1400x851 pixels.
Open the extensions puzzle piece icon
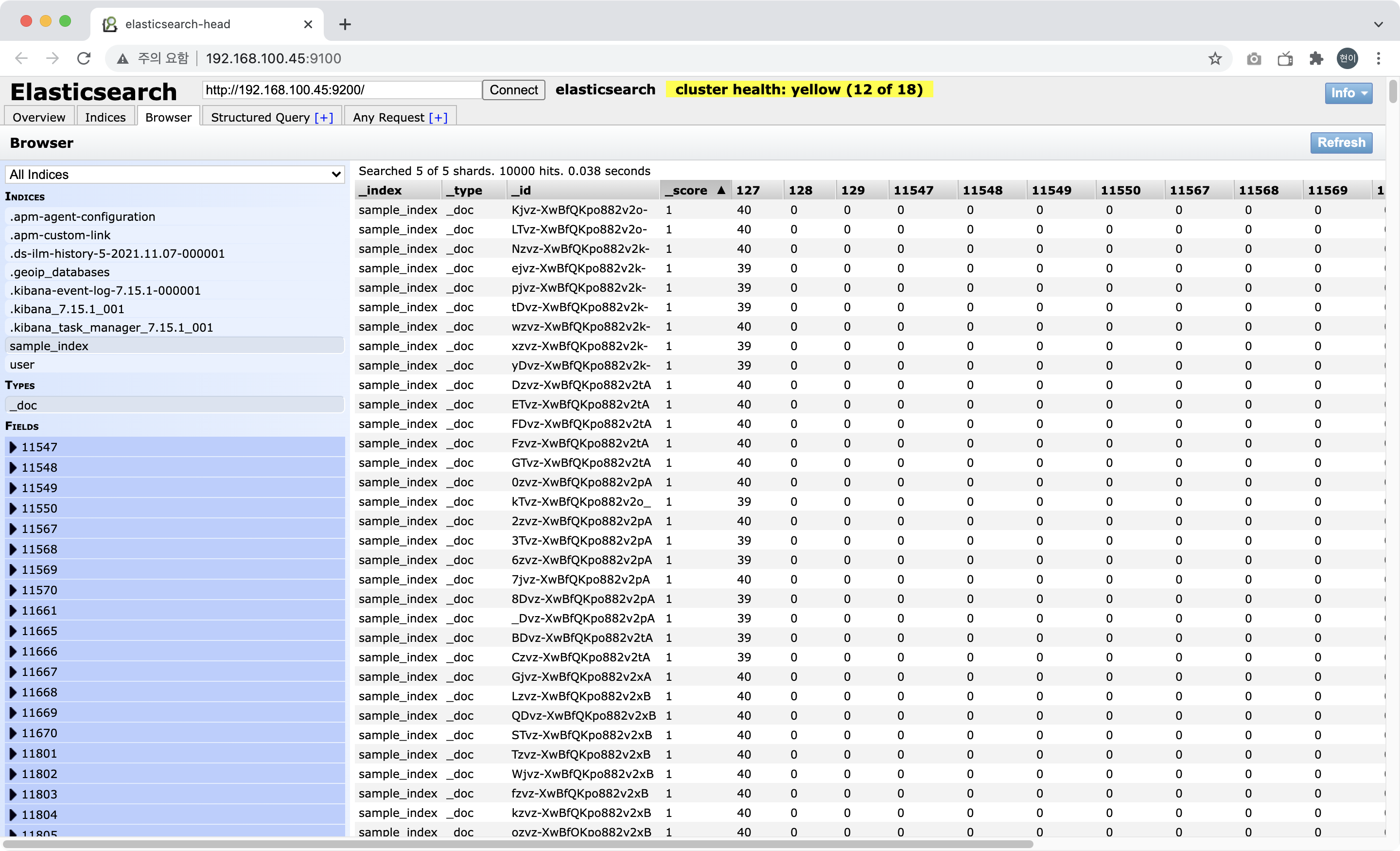(1316, 58)
